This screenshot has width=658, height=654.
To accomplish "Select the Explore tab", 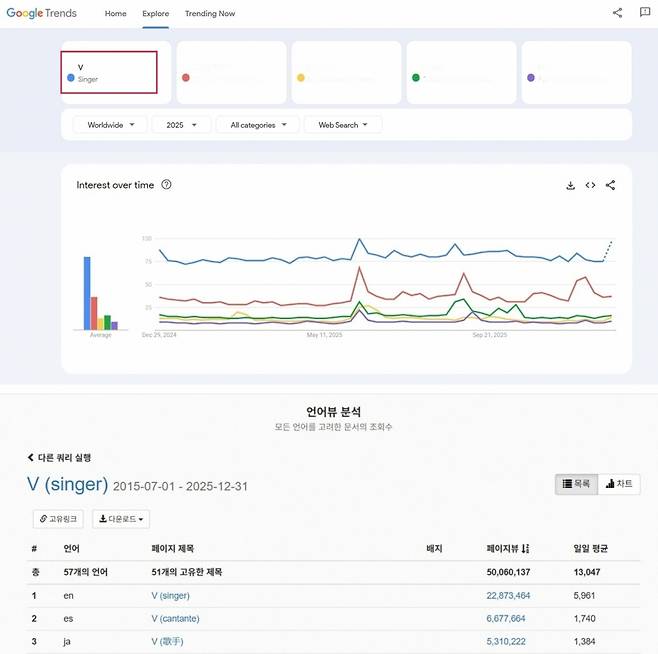I will (x=155, y=13).
